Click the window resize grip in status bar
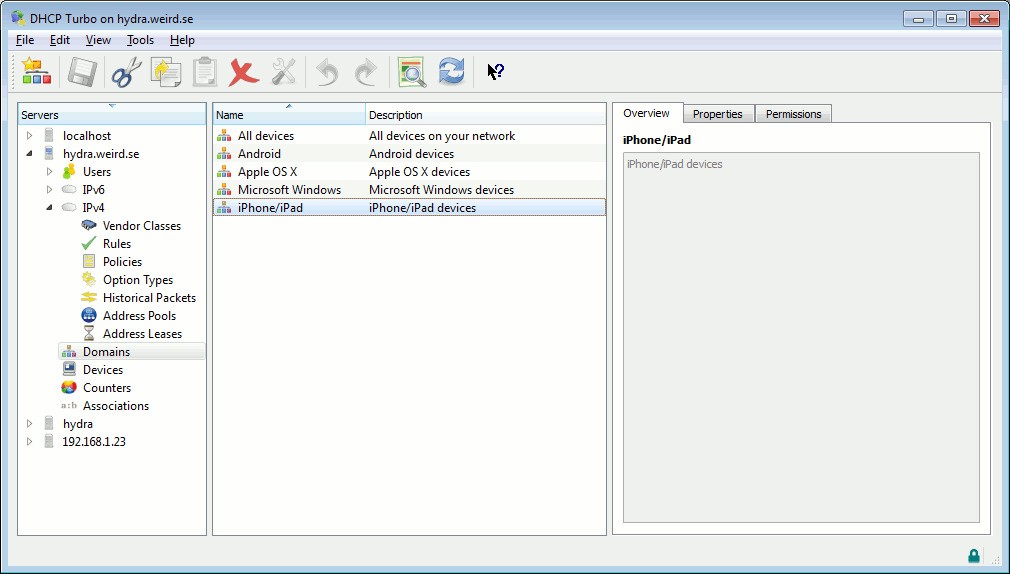 pos(996,560)
